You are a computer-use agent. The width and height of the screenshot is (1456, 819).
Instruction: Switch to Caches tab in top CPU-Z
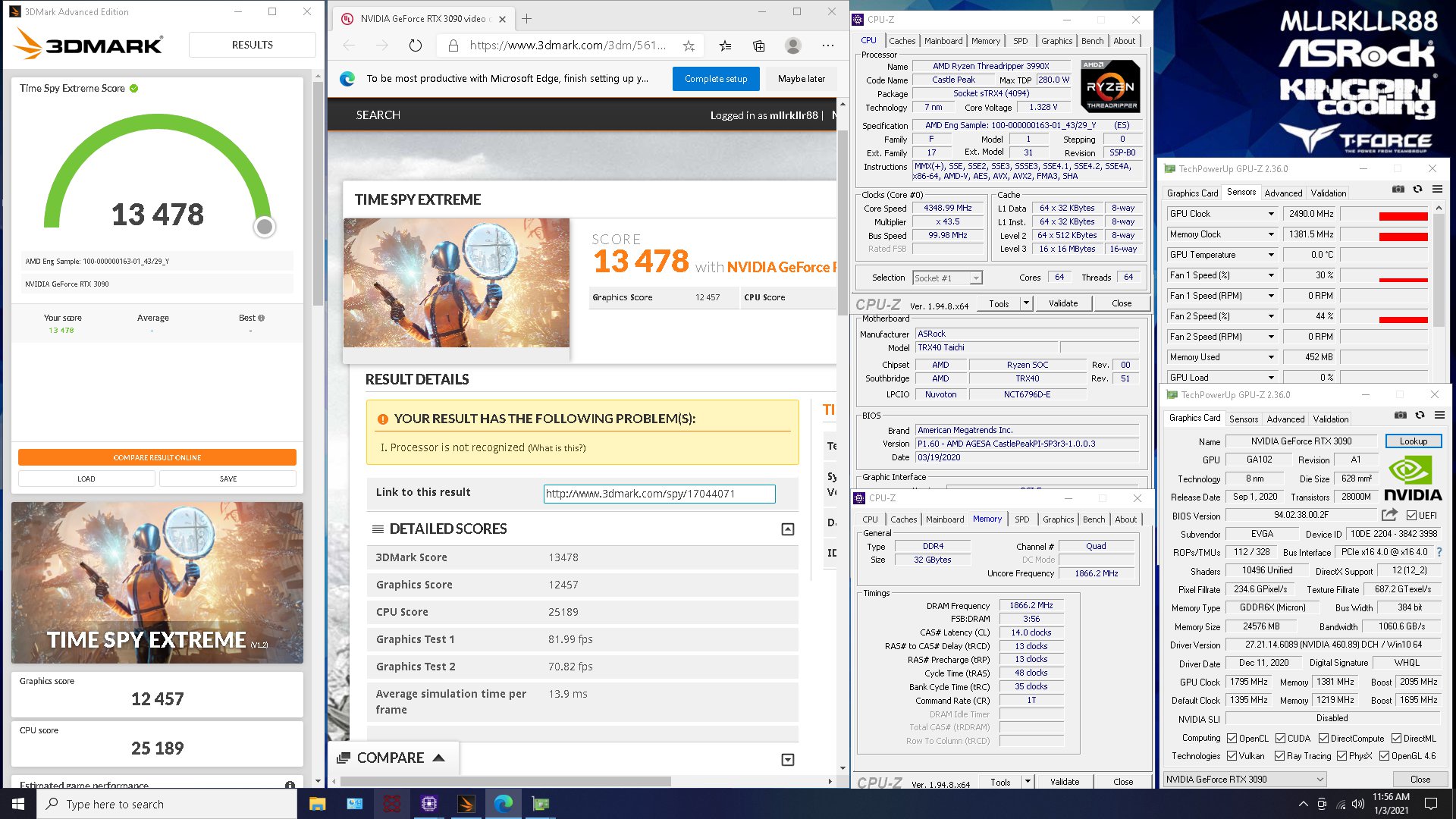click(x=902, y=41)
